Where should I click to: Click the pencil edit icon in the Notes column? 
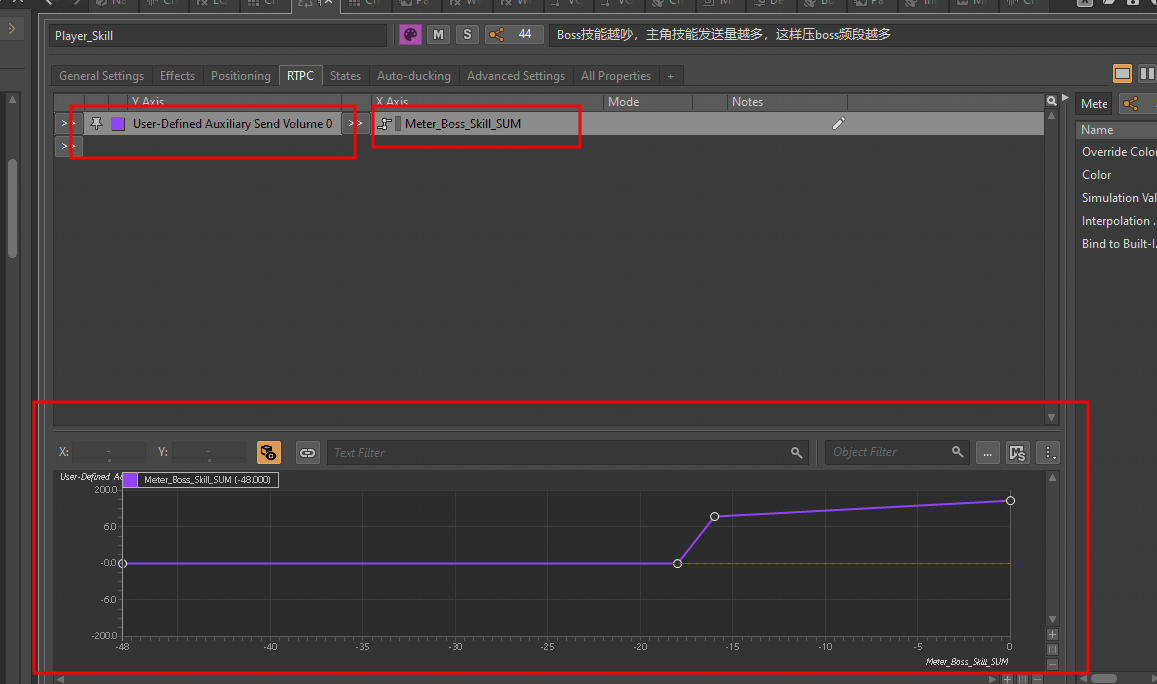coord(838,124)
